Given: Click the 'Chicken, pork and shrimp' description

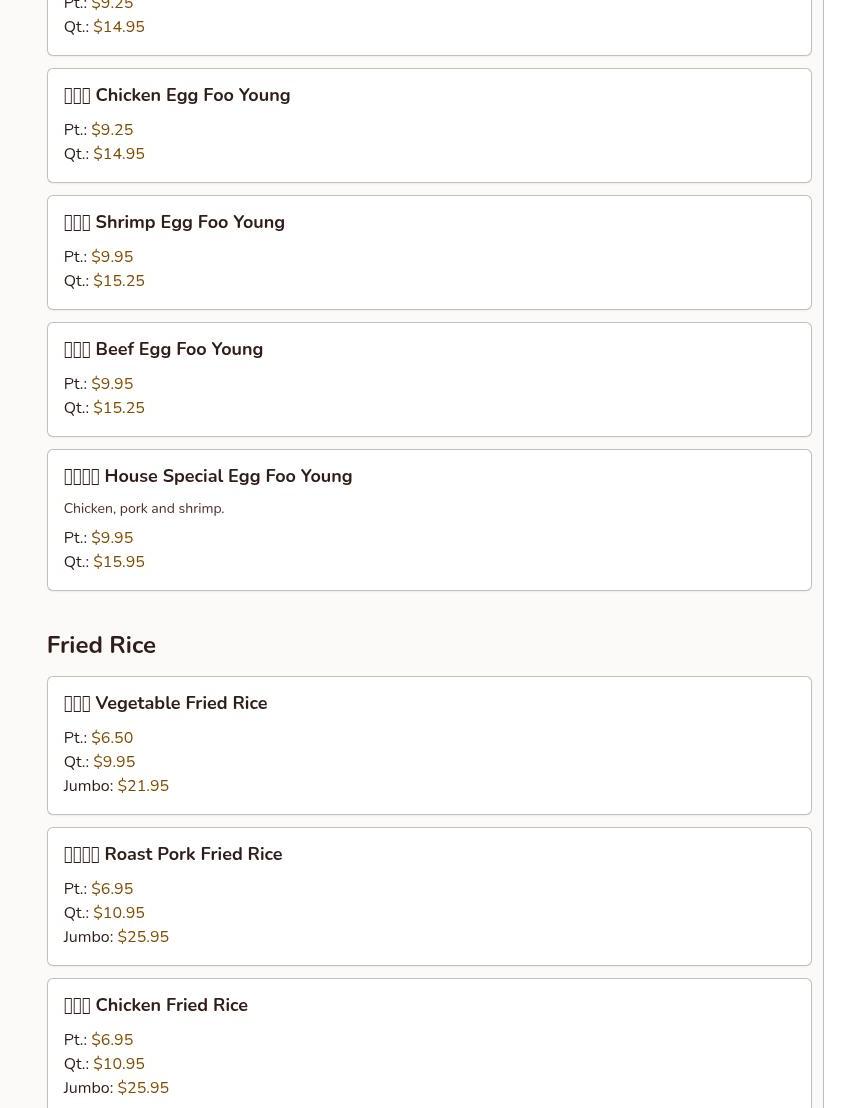Looking at the screenshot, I should [144, 509].
